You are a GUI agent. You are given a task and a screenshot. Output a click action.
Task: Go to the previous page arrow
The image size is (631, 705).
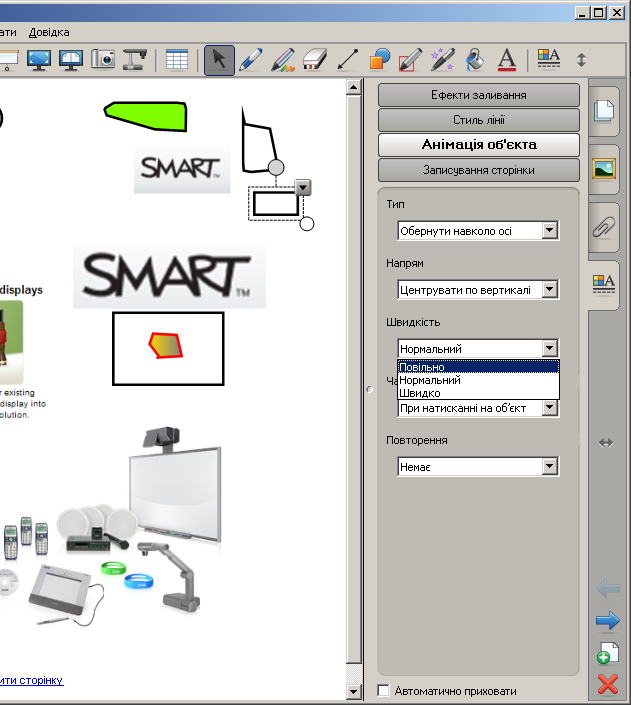(x=608, y=589)
